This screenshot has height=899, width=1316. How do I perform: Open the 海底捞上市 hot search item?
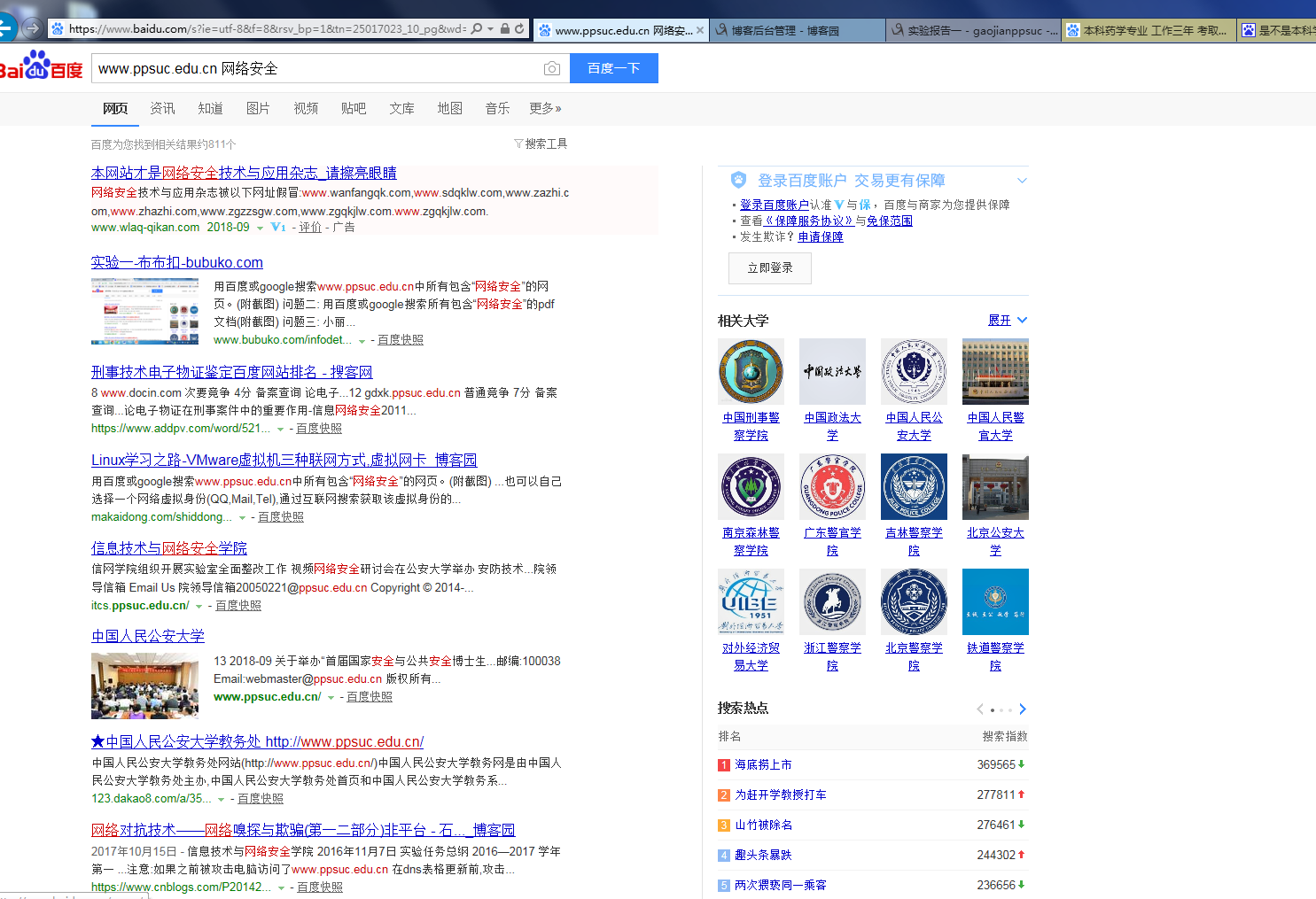763,764
